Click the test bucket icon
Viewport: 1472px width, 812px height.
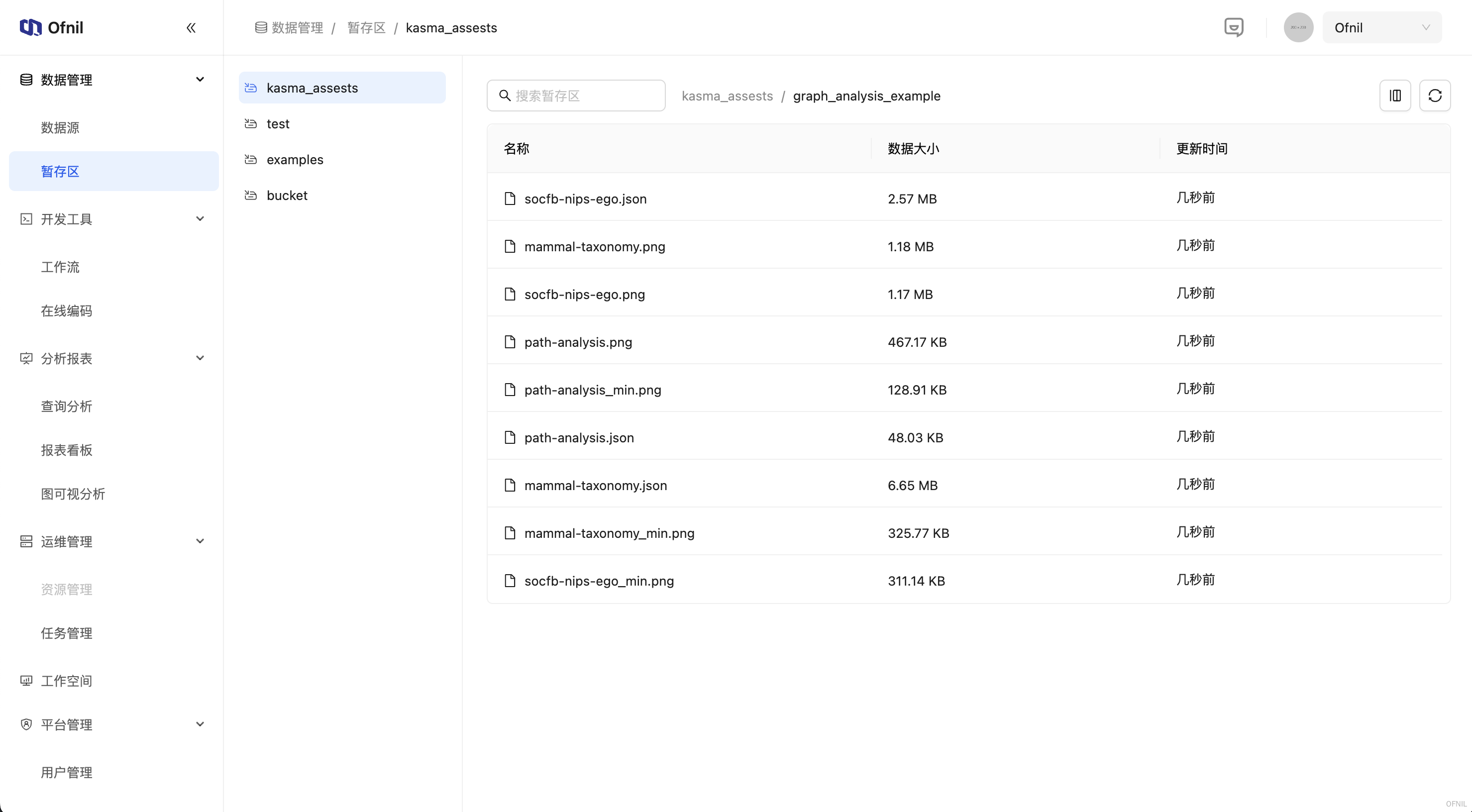[251, 123]
